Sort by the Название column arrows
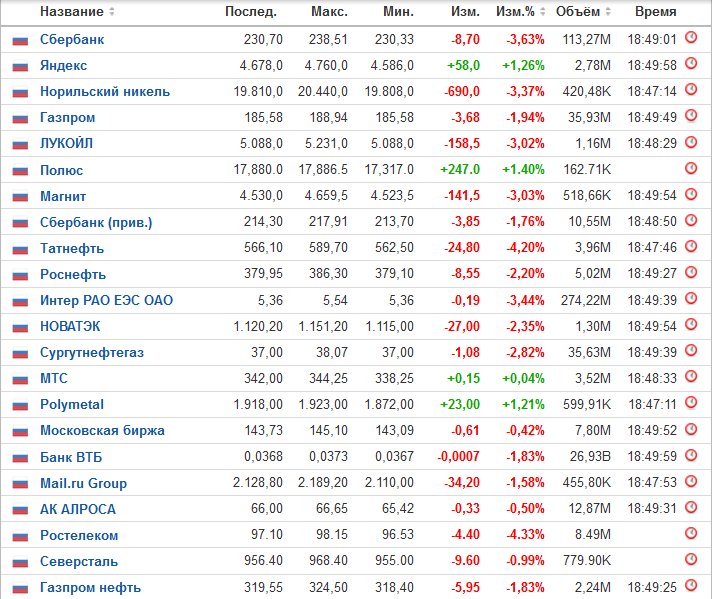The image size is (712, 599). pyautogui.click(x=112, y=12)
